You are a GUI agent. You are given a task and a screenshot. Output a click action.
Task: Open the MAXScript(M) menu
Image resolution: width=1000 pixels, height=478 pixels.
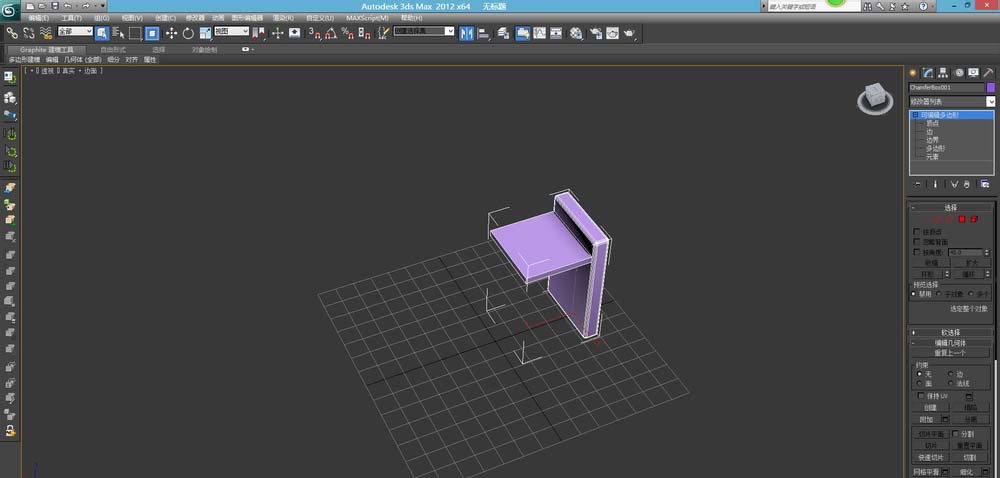[x=367, y=18]
